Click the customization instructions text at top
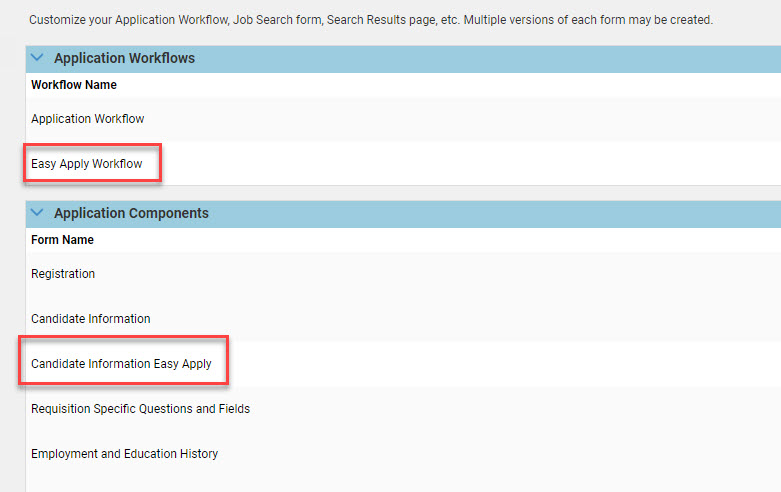781x492 pixels. click(370, 20)
